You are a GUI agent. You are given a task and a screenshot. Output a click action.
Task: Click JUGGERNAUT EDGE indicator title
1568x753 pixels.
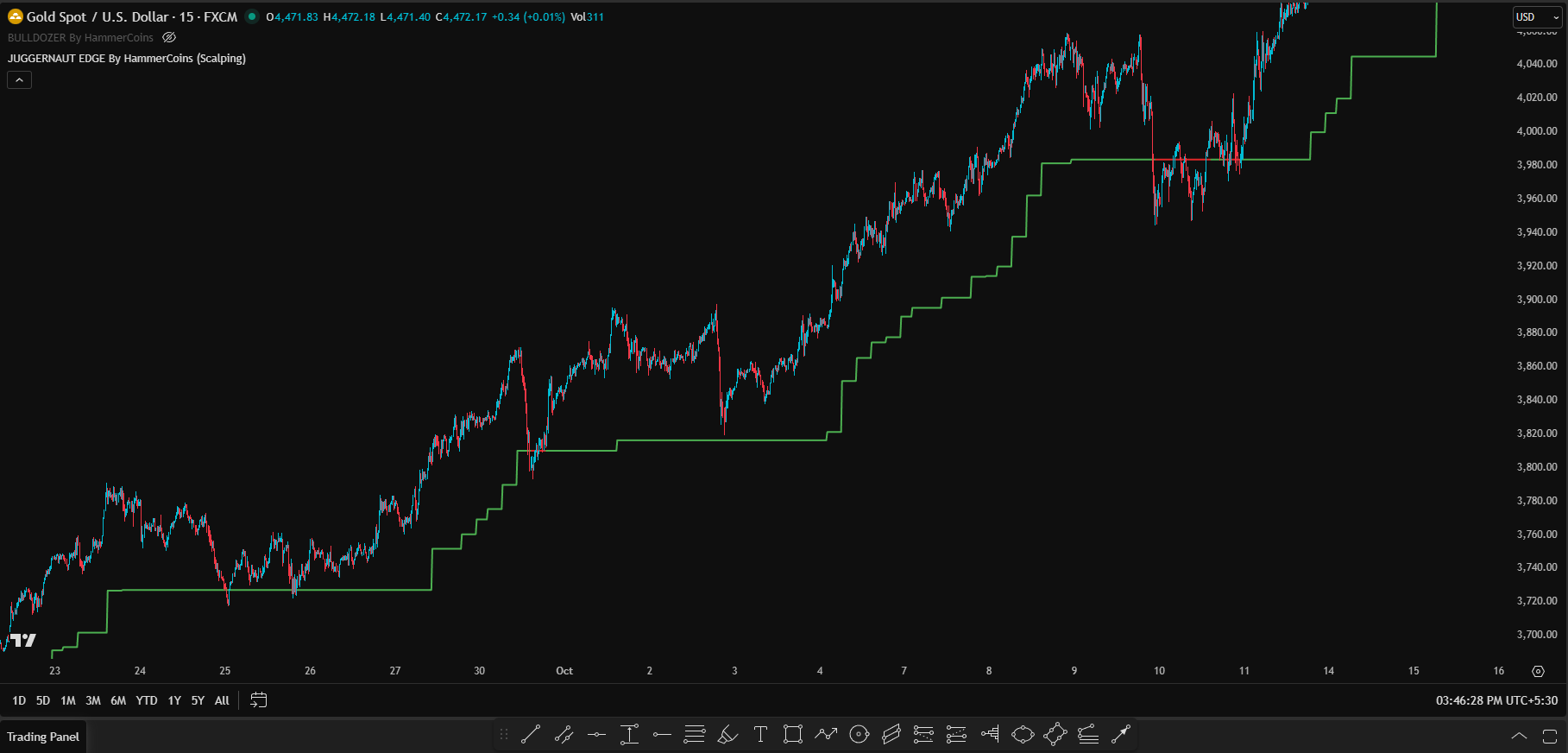tap(127, 59)
